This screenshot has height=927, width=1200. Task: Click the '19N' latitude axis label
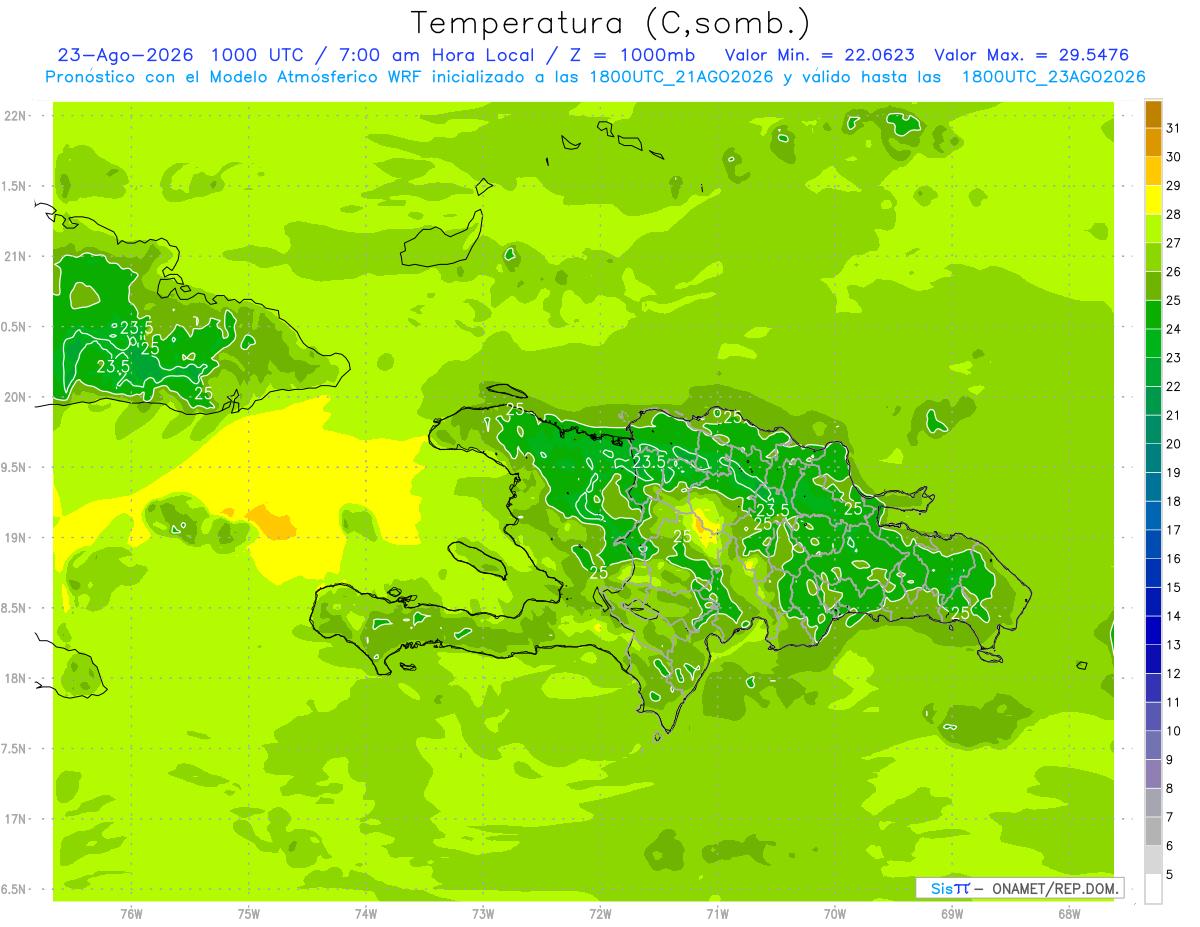15,538
